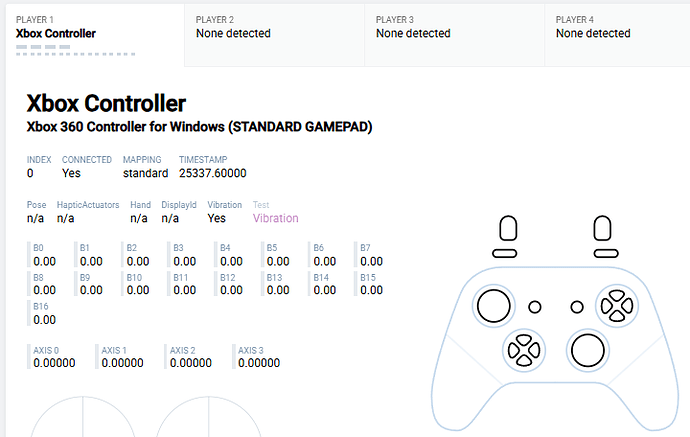Click the B14 button value

point(324,290)
